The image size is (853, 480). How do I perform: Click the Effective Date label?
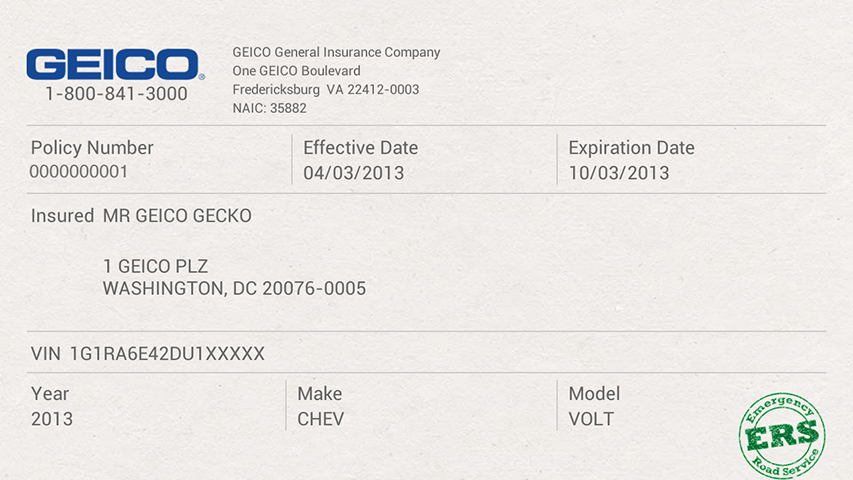361,148
